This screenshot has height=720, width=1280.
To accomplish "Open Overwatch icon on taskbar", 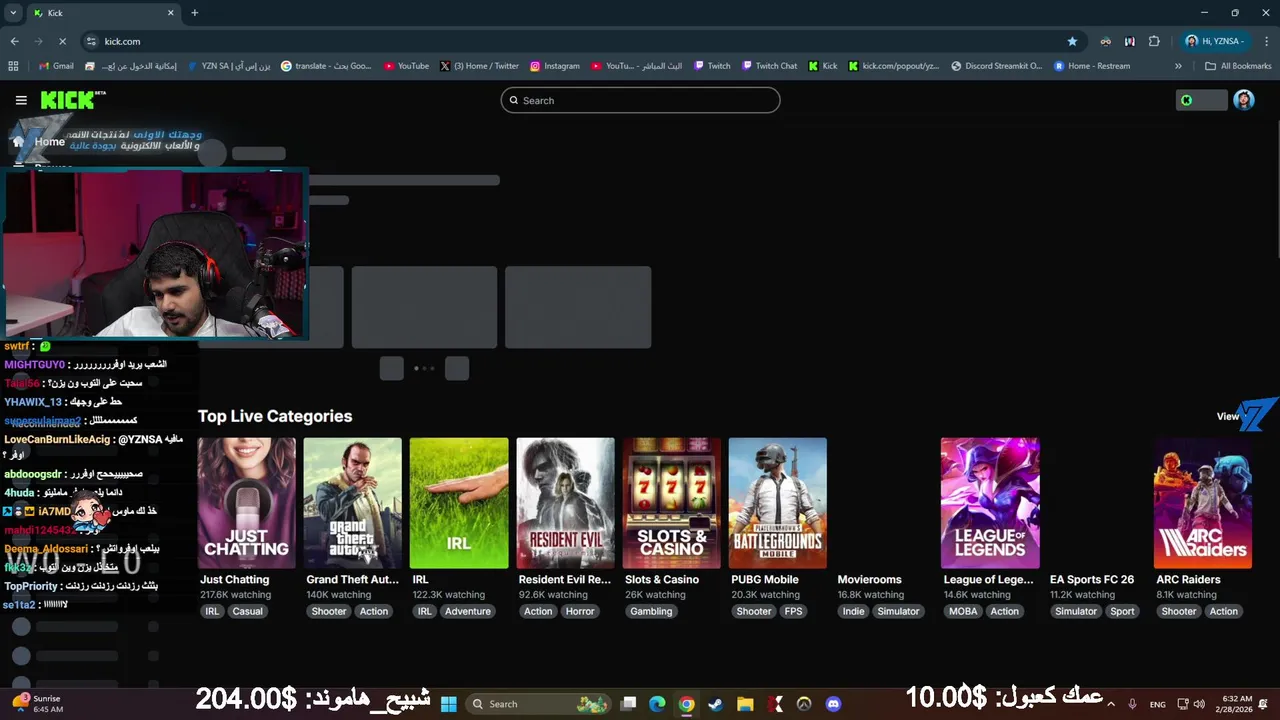I will tap(804, 704).
